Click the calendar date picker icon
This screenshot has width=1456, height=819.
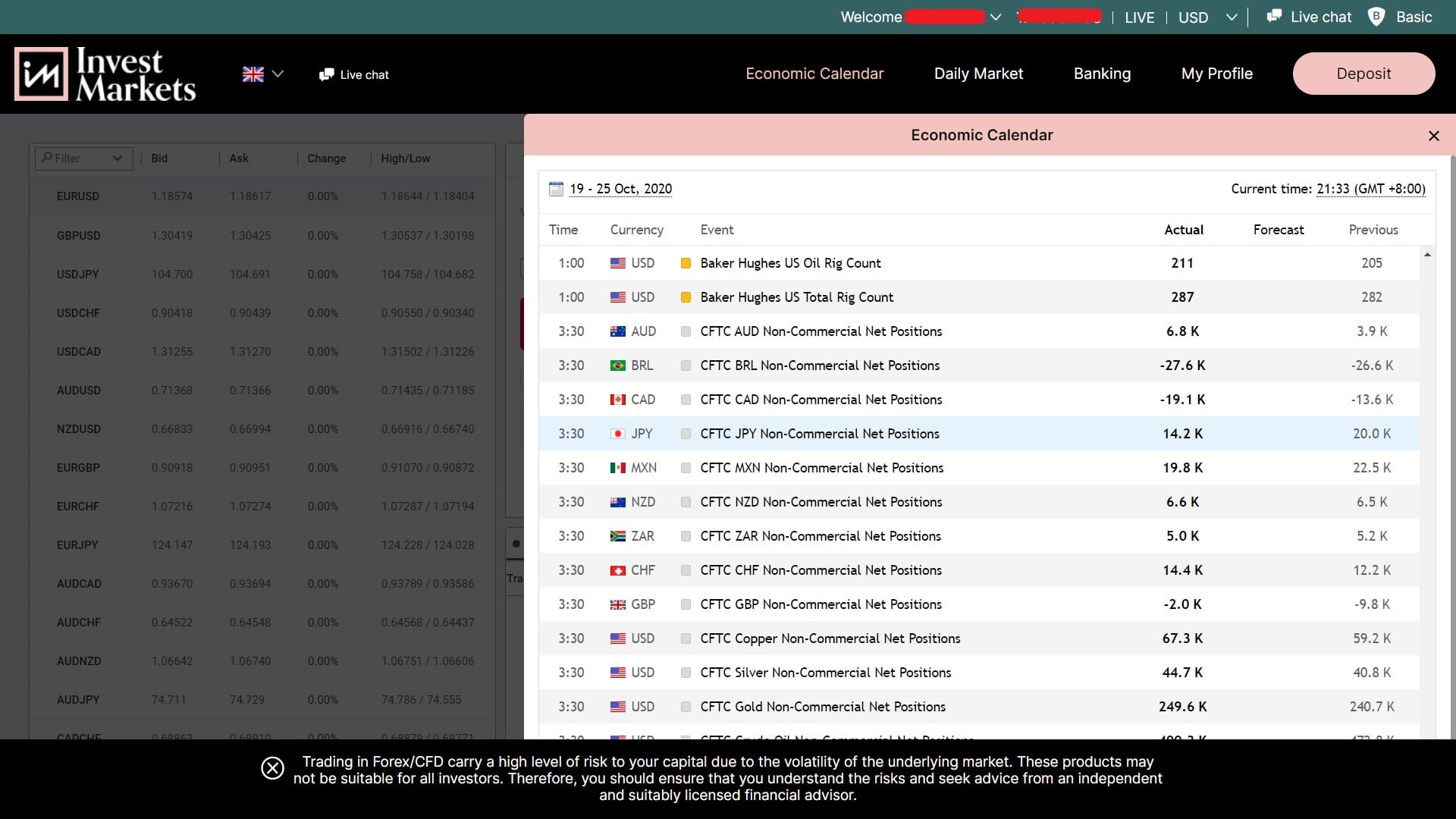pyautogui.click(x=555, y=189)
